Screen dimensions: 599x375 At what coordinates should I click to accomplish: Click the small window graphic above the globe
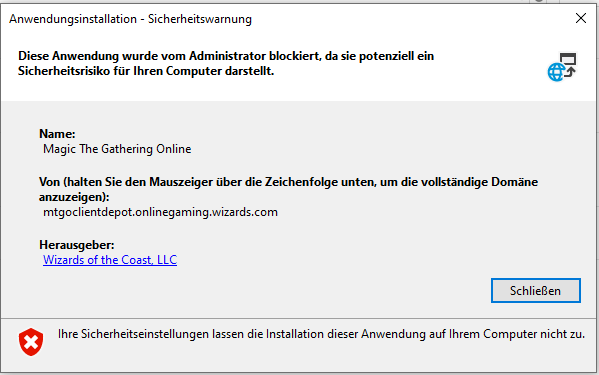(568, 59)
